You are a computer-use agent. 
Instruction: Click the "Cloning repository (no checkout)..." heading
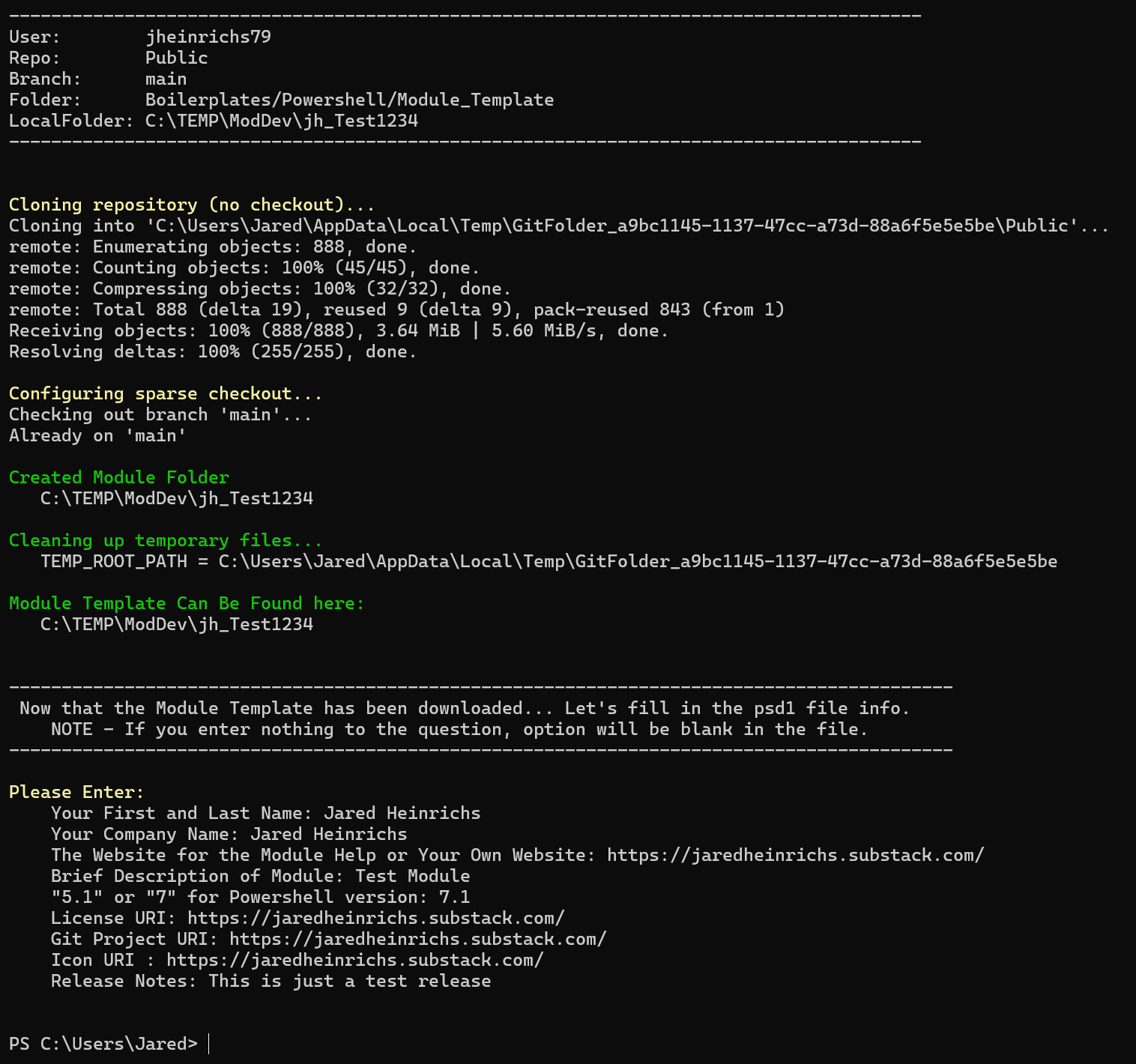[192, 205]
